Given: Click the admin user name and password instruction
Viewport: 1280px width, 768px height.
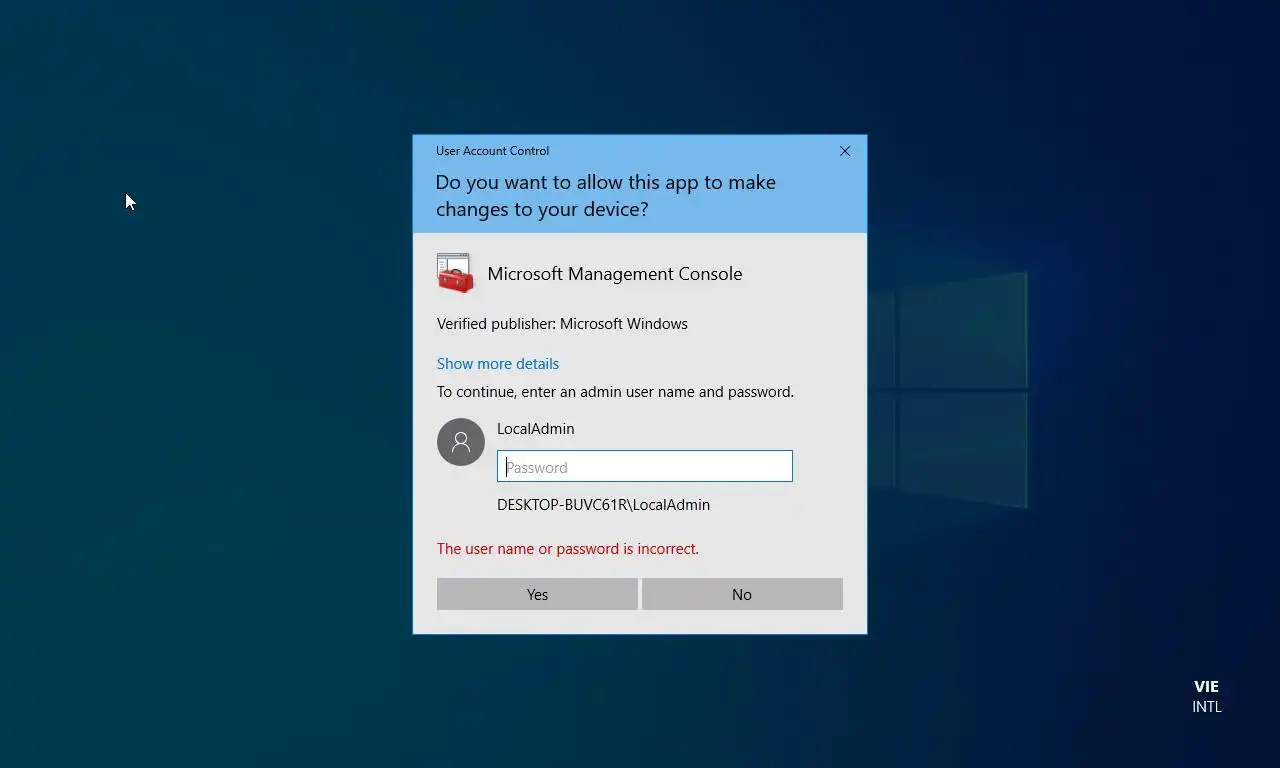Looking at the screenshot, I should (615, 392).
